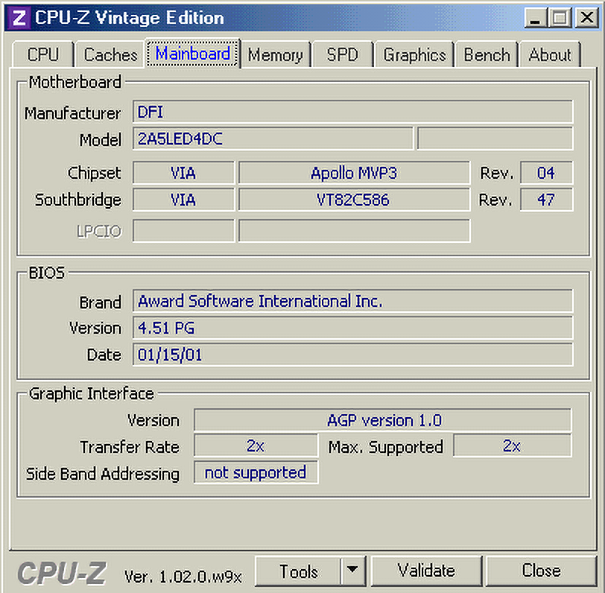Click the Motherboard group label
The width and height of the screenshot is (605, 593).
[75, 82]
